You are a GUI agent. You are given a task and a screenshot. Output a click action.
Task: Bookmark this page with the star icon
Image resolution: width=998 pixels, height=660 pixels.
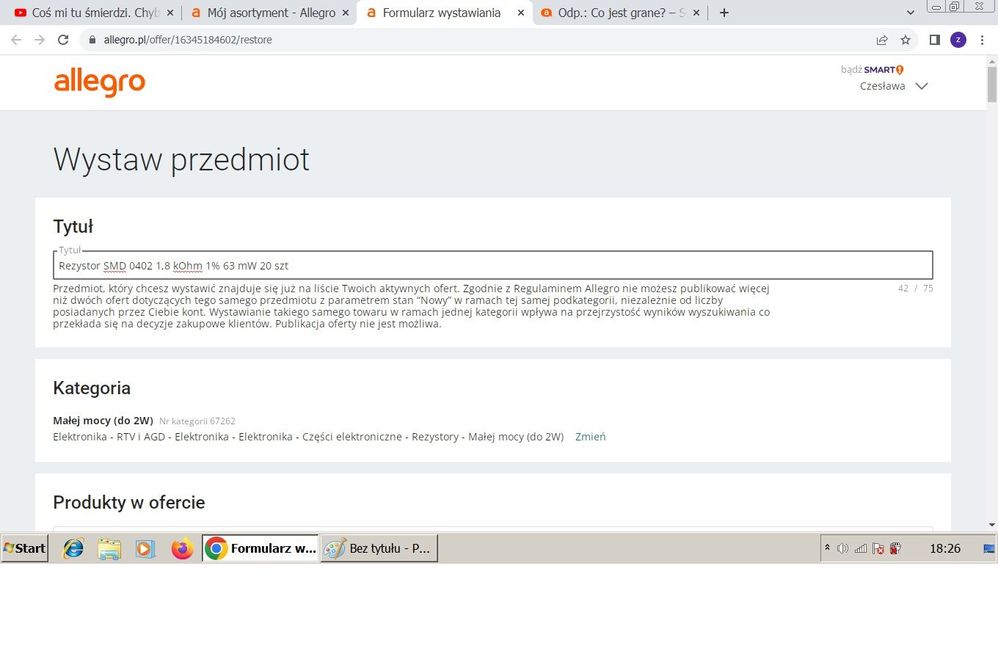[905, 40]
